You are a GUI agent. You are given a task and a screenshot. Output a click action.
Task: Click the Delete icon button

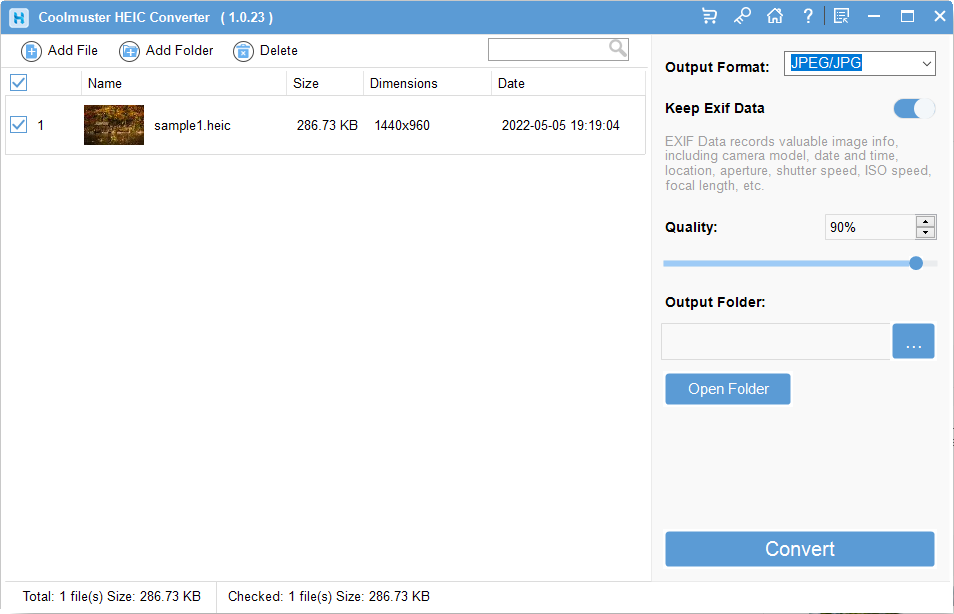coord(241,50)
